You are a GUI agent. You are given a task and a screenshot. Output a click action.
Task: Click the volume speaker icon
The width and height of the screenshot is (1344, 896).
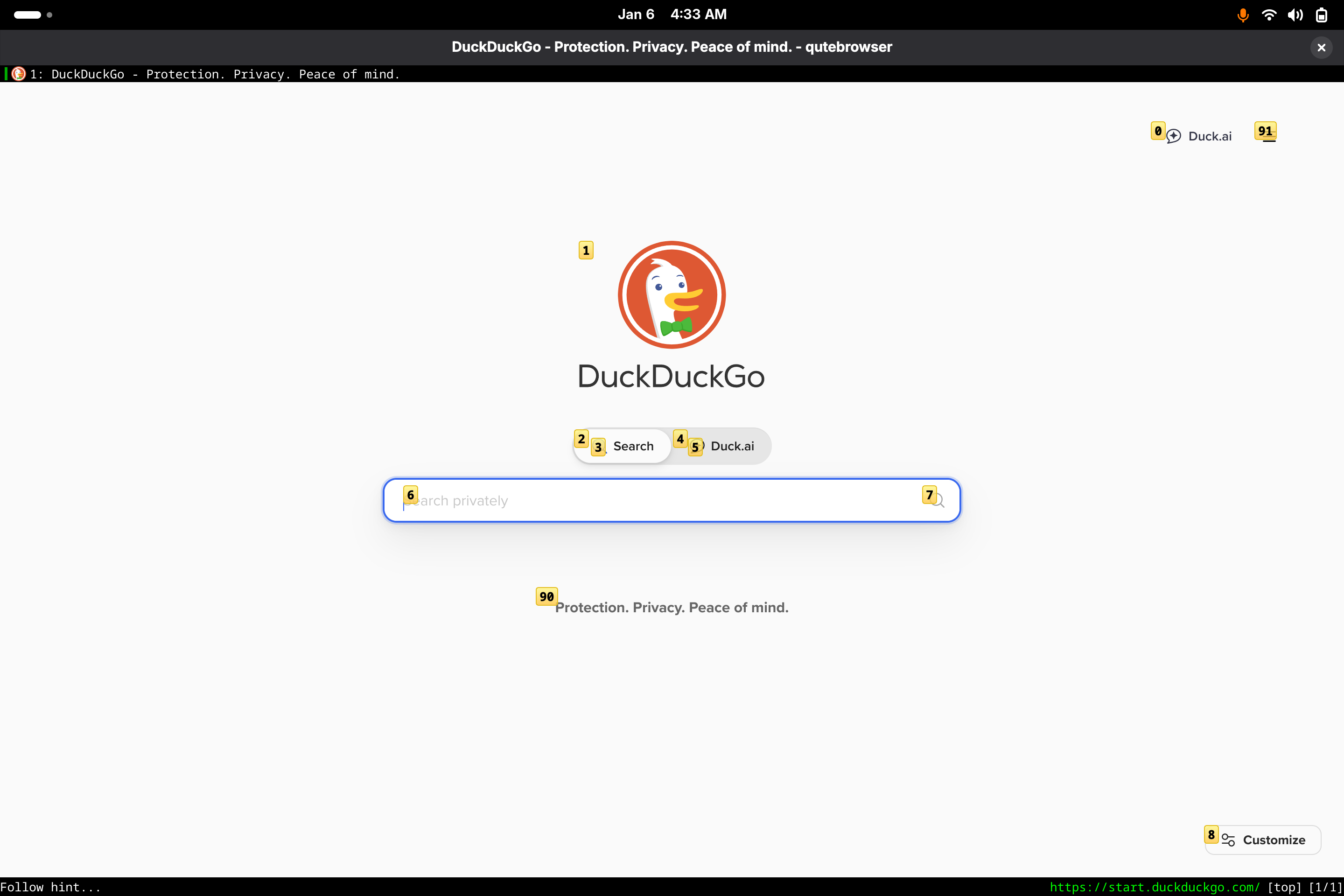point(1295,15)
